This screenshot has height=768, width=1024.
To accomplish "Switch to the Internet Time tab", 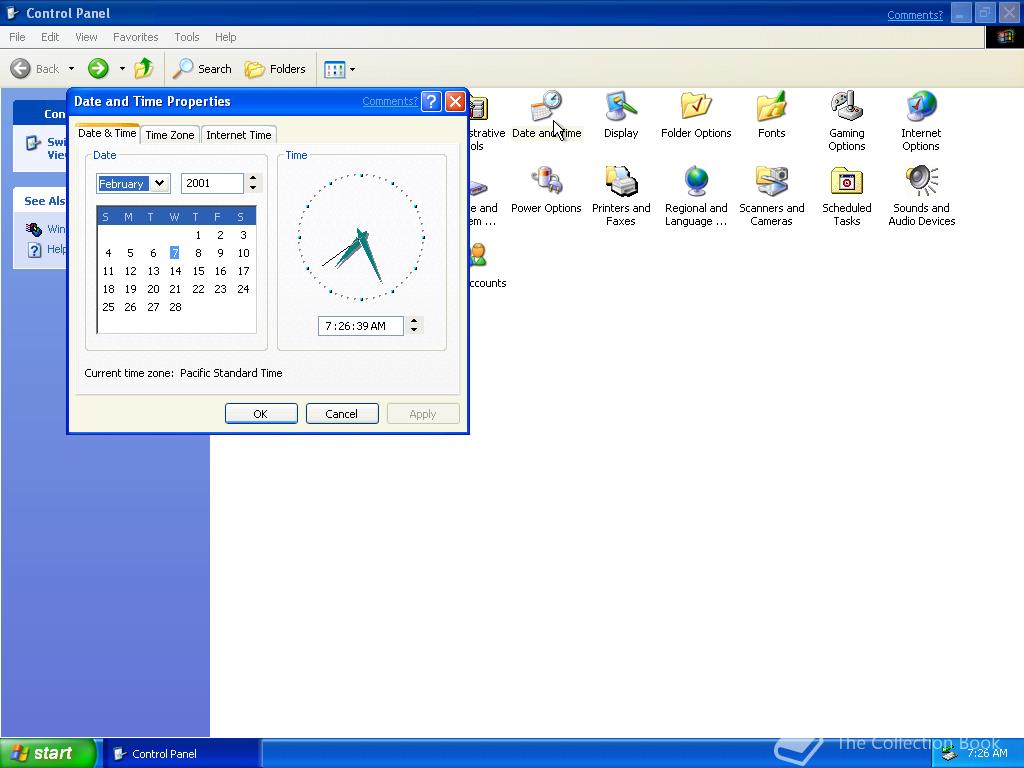I will (238, 135).
